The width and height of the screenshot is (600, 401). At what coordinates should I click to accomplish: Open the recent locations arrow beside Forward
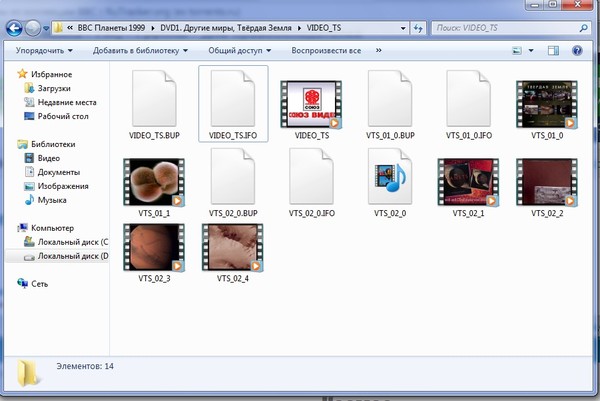tap(46, 28)
